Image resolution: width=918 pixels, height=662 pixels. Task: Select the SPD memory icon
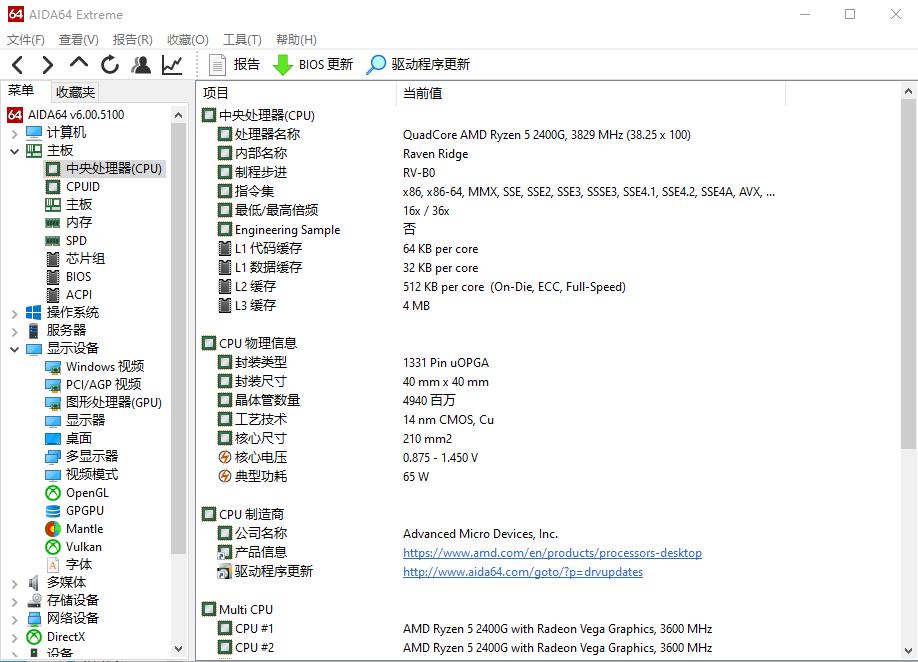[54, 240]
